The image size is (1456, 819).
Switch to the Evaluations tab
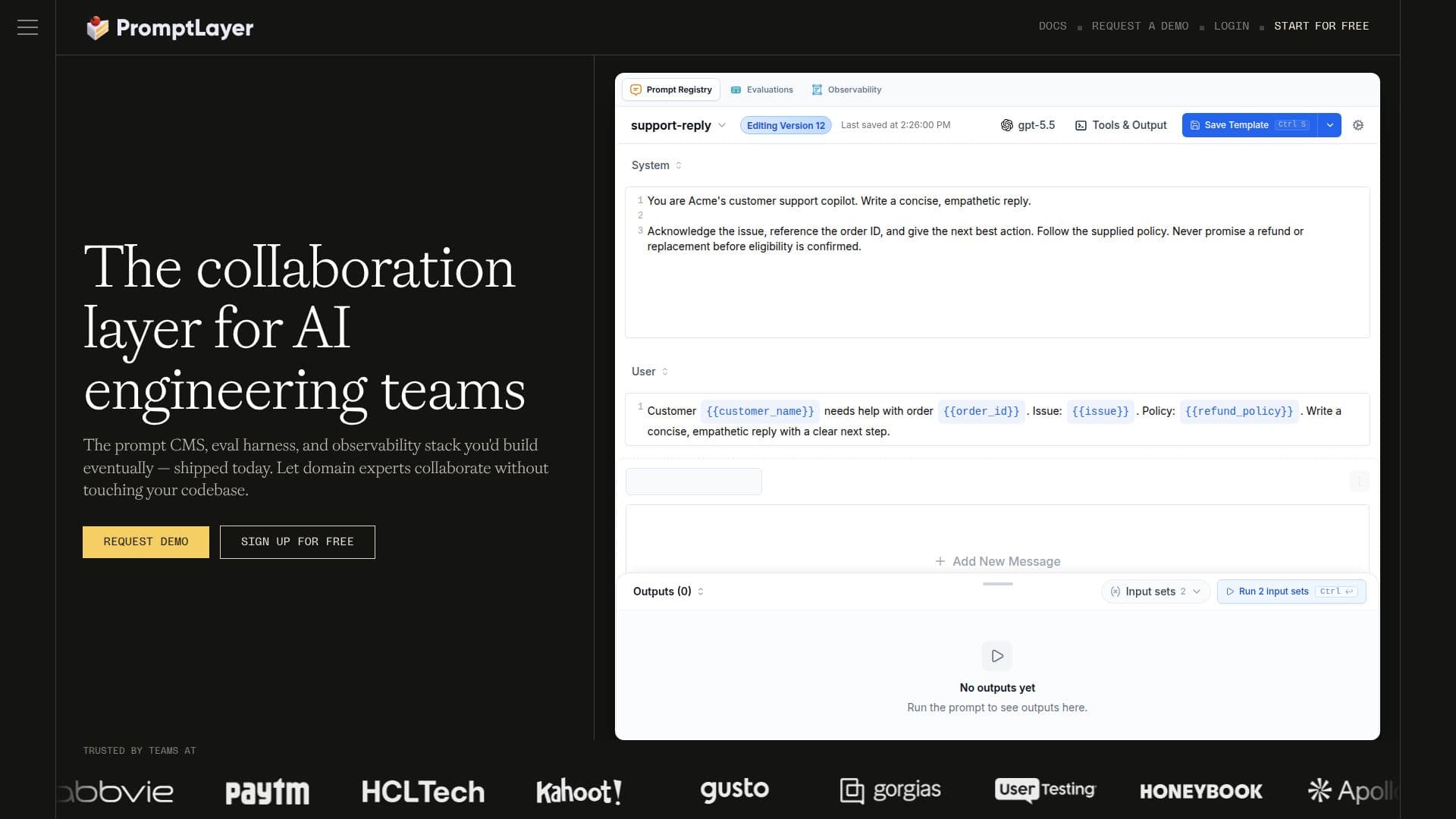click(x=762, y=89)
